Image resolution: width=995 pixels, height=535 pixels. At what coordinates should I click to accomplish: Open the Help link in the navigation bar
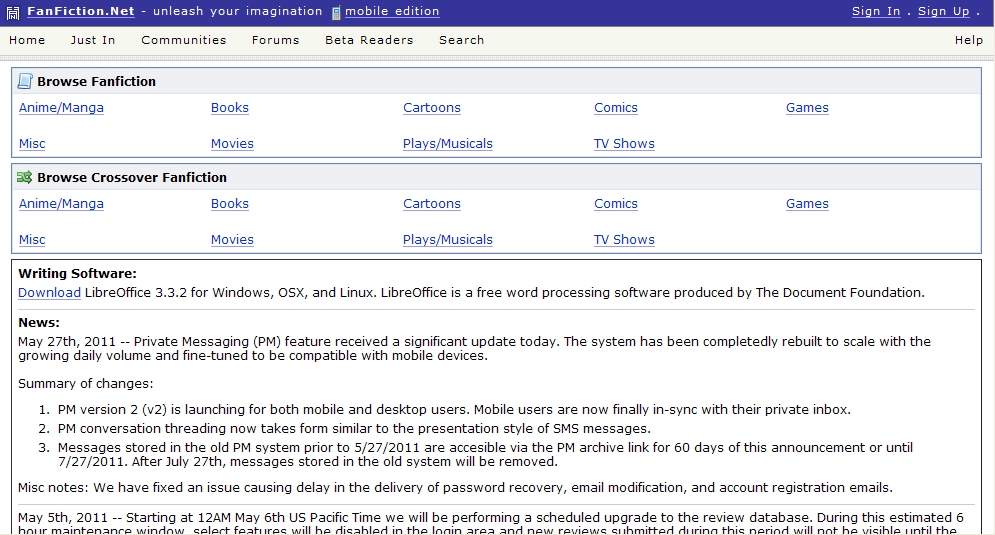point(969,40)
